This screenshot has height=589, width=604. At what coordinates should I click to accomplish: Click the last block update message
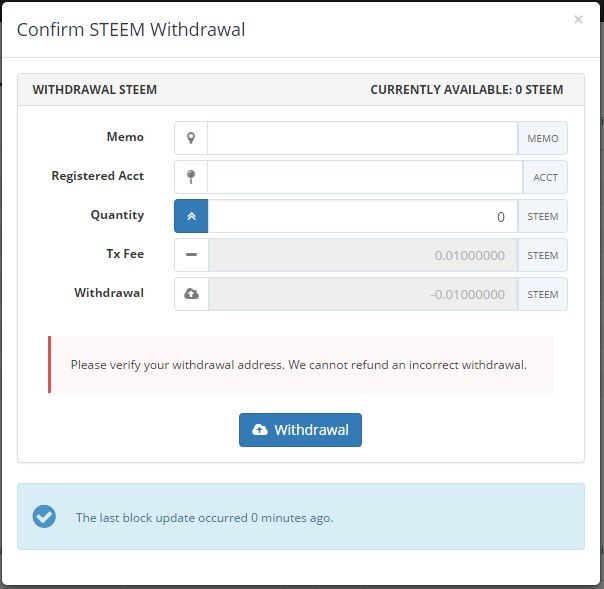coord(204,518)
